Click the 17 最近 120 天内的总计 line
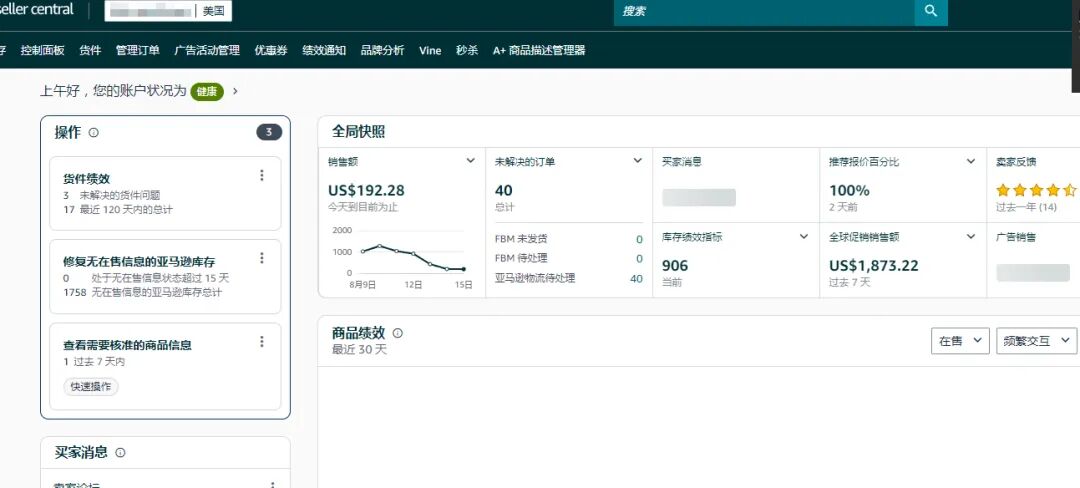Screen dimensions: 1080x488 [118, 209]
